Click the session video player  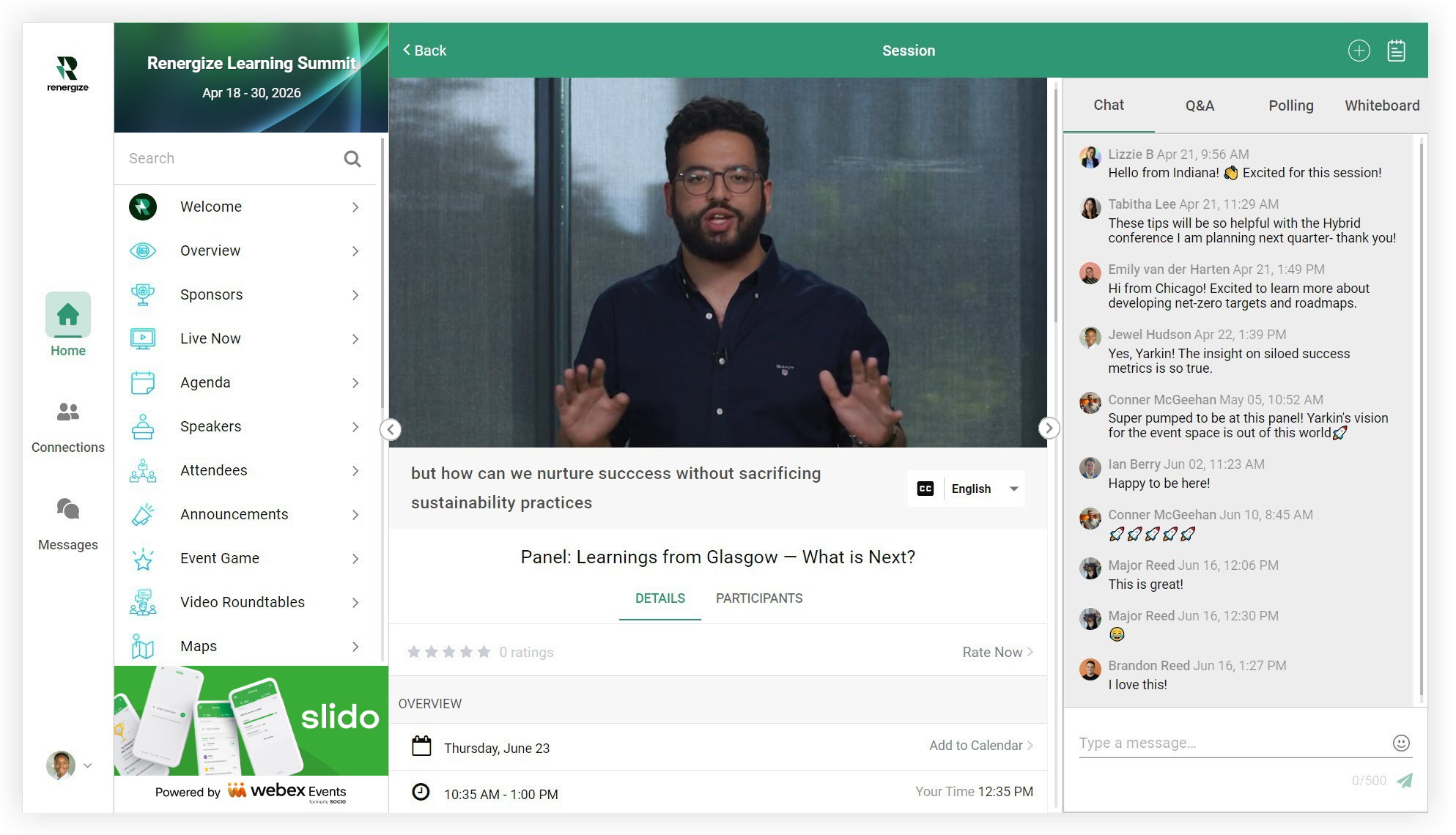coord(718,262)
